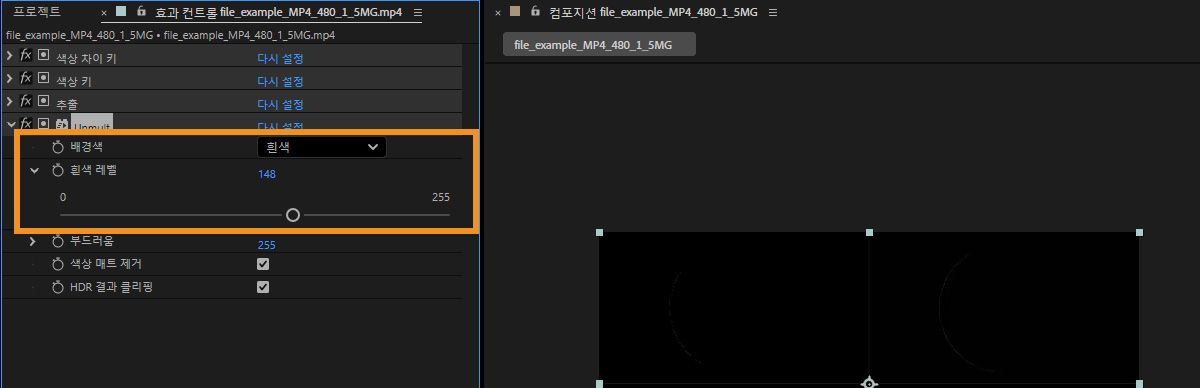This screenshot has height=388, width=1200.
Task: Click the square effect icon beside 추출
Action: click(43, 102)
